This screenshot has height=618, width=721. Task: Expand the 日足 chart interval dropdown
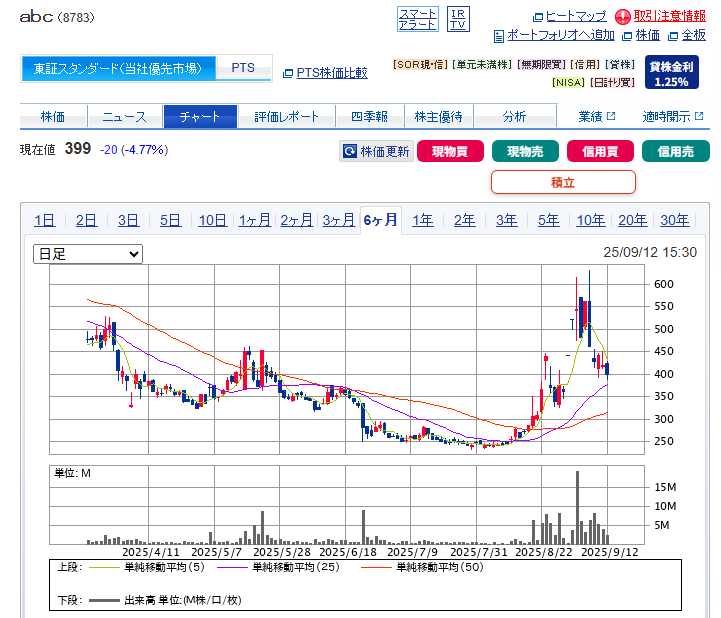click(x=88, y=254)
